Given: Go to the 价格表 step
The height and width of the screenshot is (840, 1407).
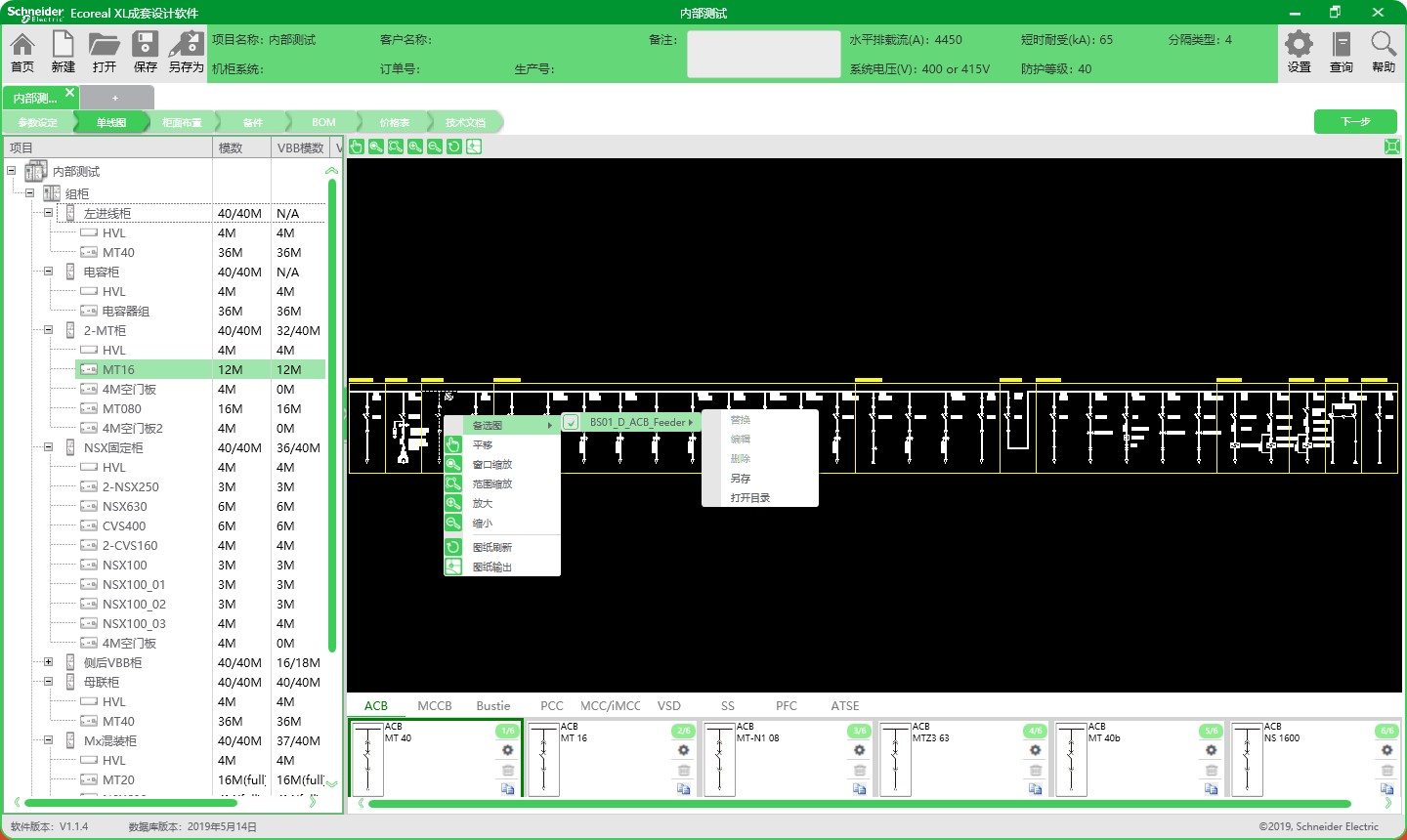Looking at the screenshot, I should pyautogui.click(x=395, y=122).
